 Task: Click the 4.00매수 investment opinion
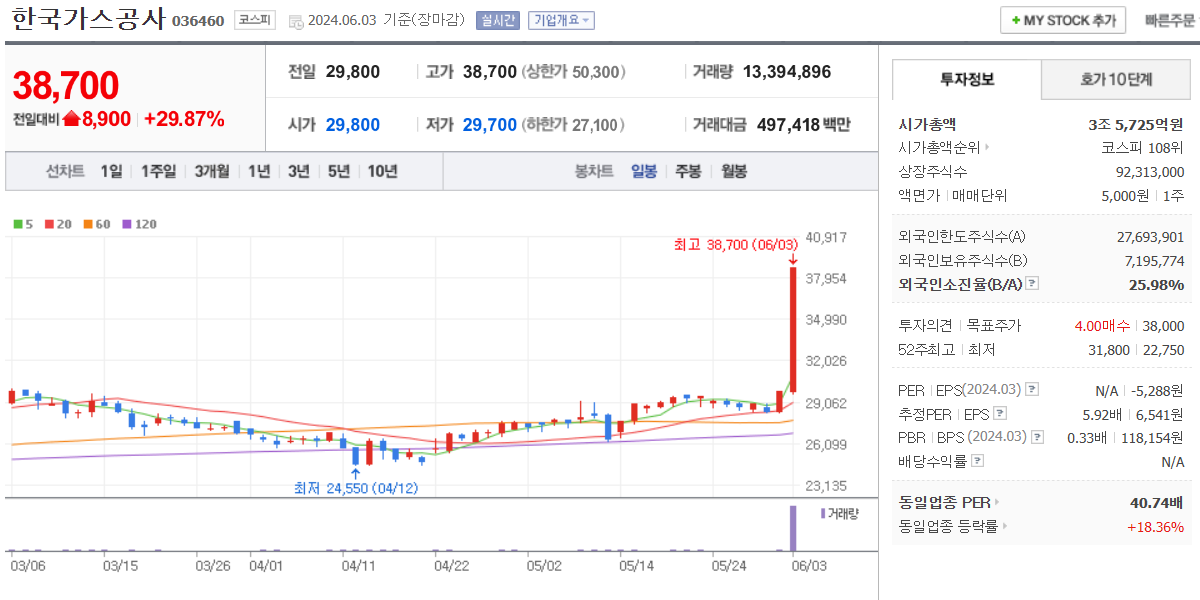pyautogui.click(x=1102, y=326)
